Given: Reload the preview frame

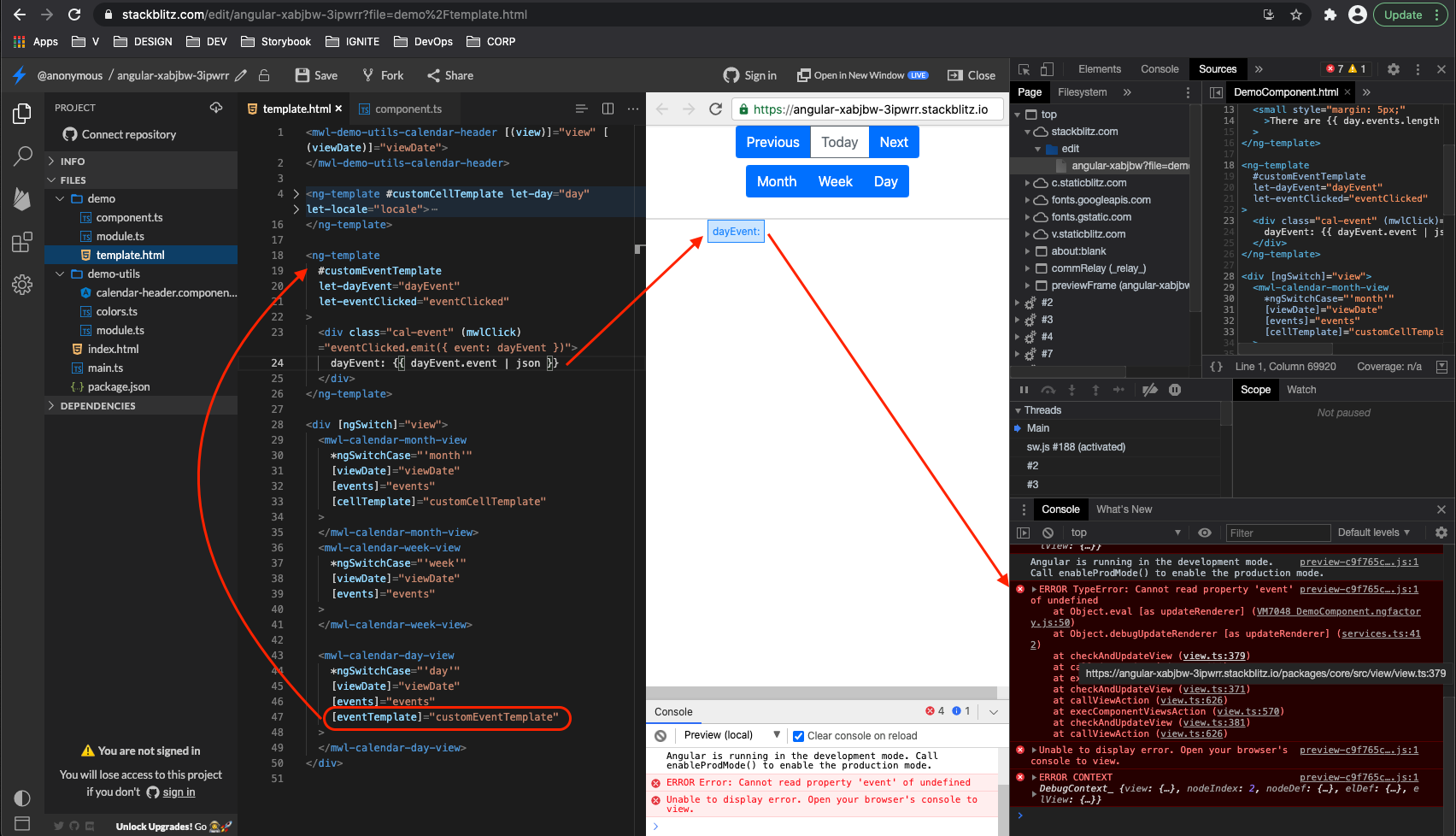Looking at the screenshot, I should (716, 109).
